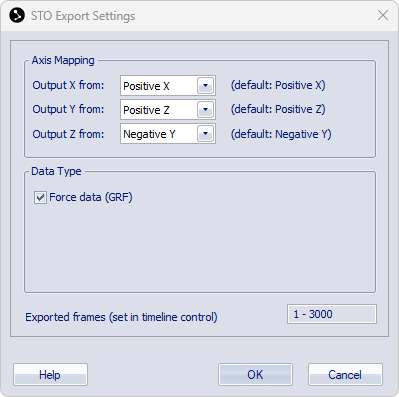
Task: Cancel the export settings dialog
Action: coord(345,375)
